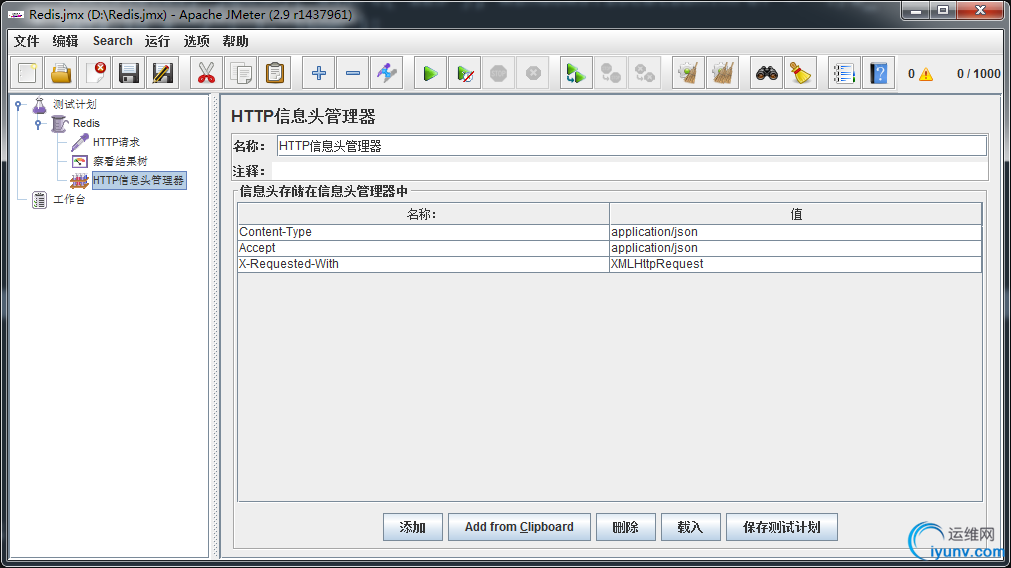This screenshot has width=1011, height=568.
Task: Collapse all nodes with minus icon
Action: (x=353, y=73)
